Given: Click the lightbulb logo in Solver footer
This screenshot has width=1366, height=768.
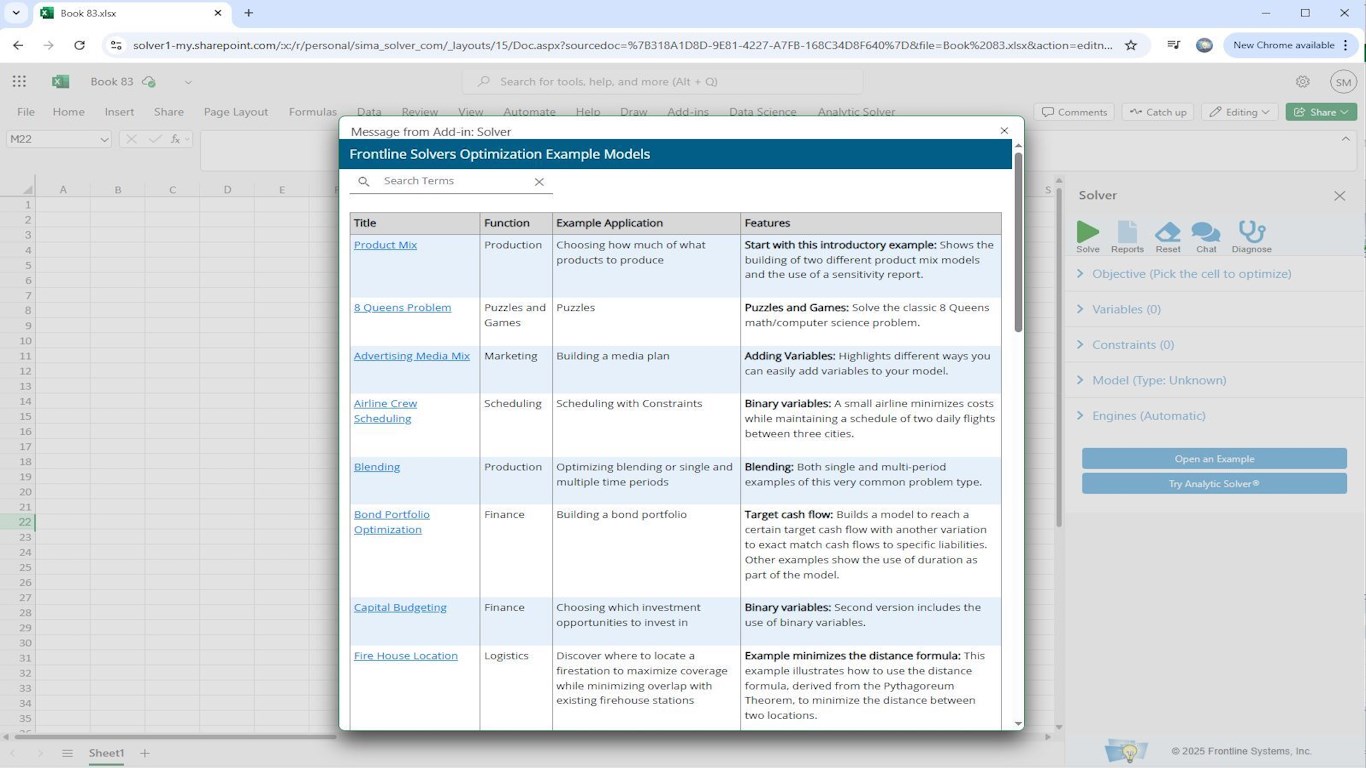Looking at the screenshot, I should point(1127,751).
